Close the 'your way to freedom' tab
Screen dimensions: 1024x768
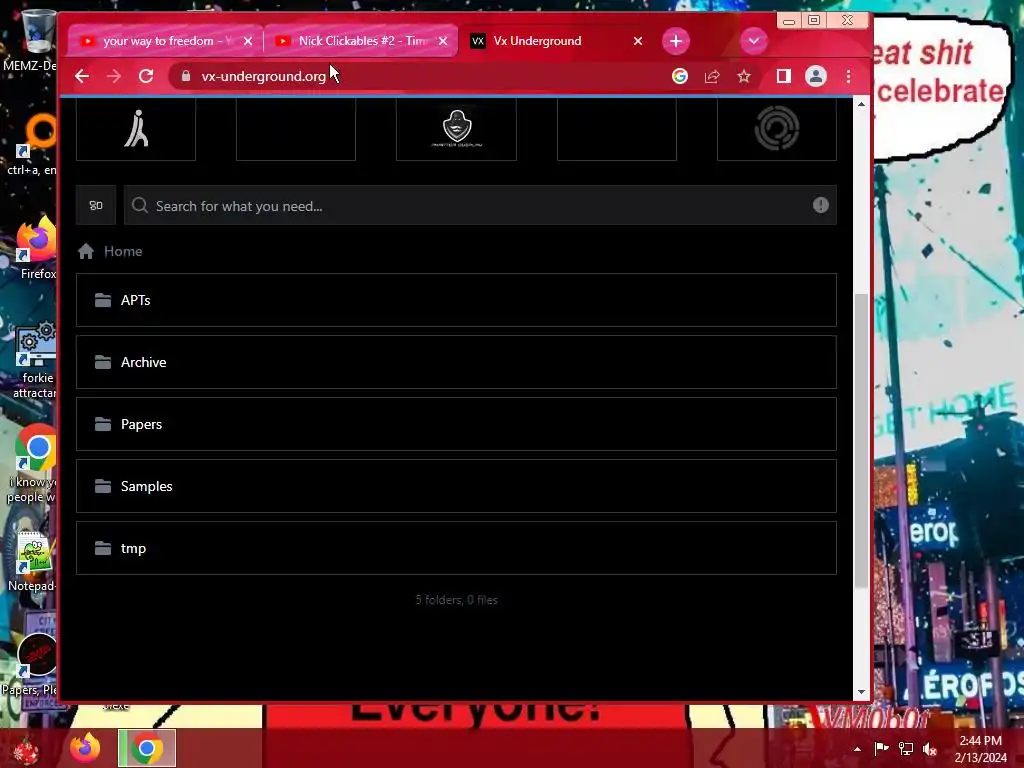[x=248, y=41]
